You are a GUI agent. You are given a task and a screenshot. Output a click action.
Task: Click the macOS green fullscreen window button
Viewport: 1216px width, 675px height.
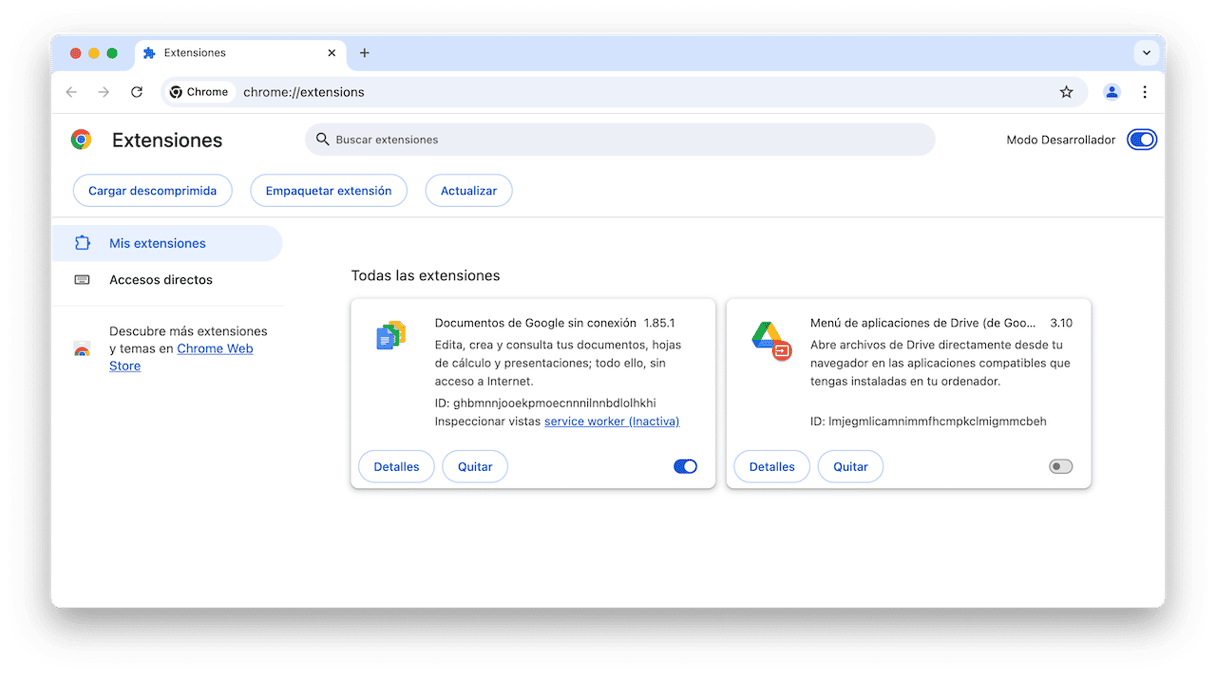pos(112,53)
